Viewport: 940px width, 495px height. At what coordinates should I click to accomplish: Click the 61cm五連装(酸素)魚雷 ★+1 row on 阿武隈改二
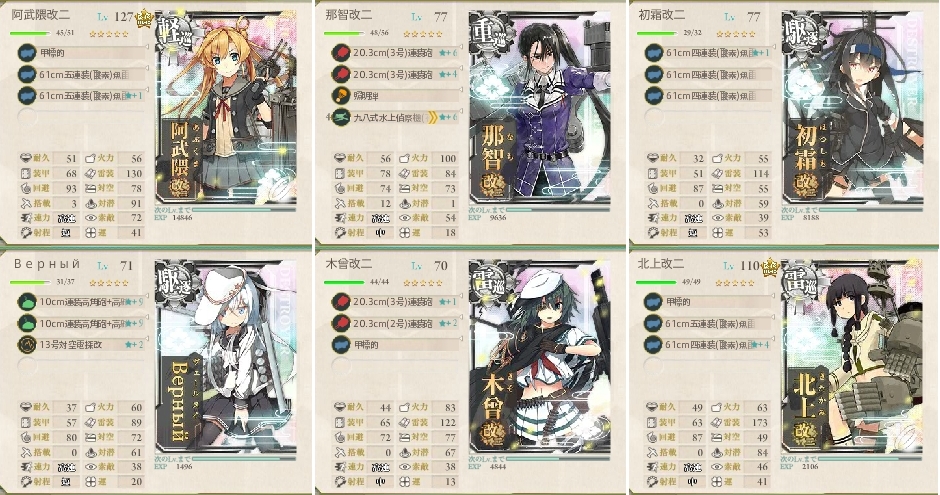coord(82,95)
